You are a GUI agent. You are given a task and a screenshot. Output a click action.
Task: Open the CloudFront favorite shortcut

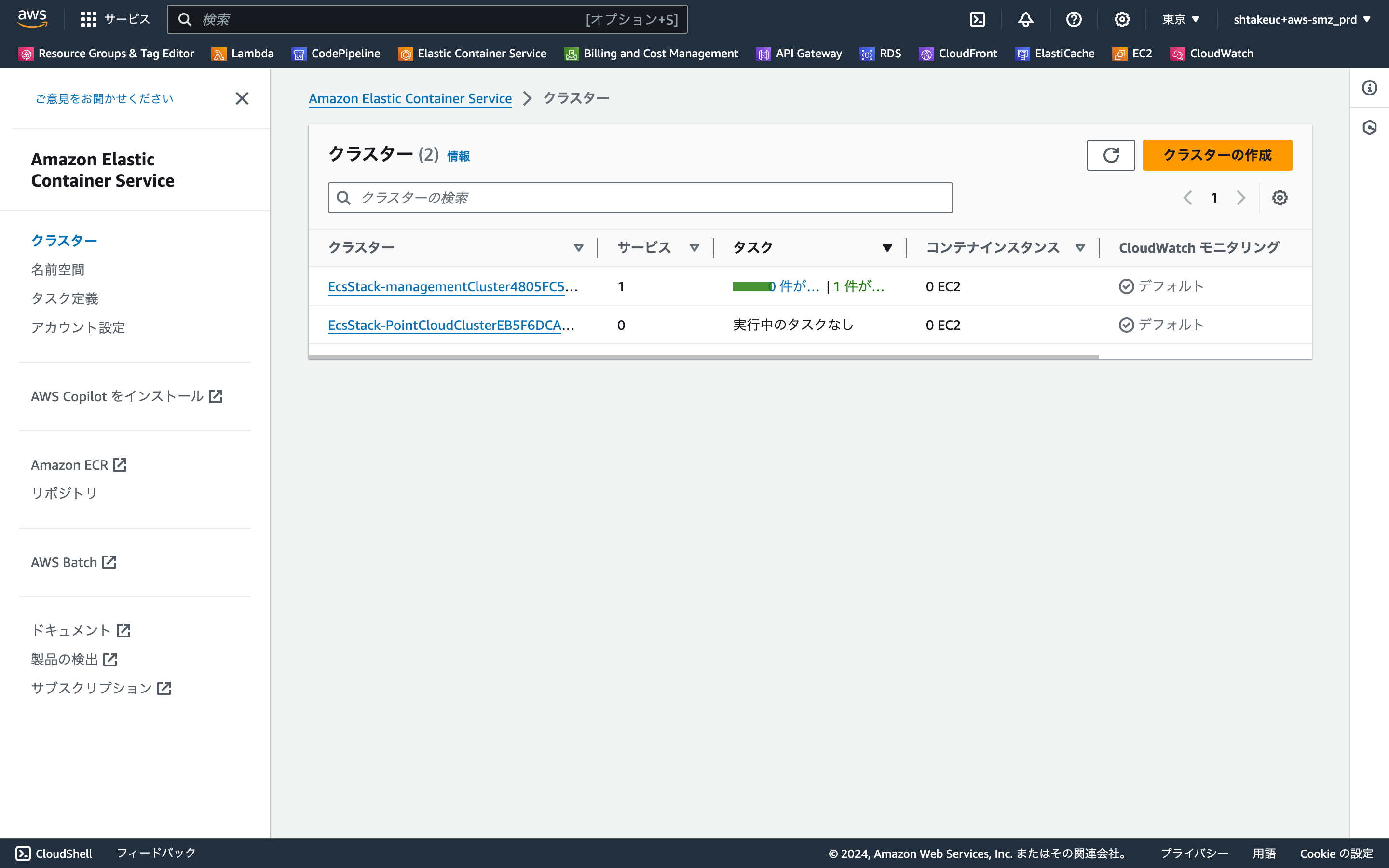point(958,54)
